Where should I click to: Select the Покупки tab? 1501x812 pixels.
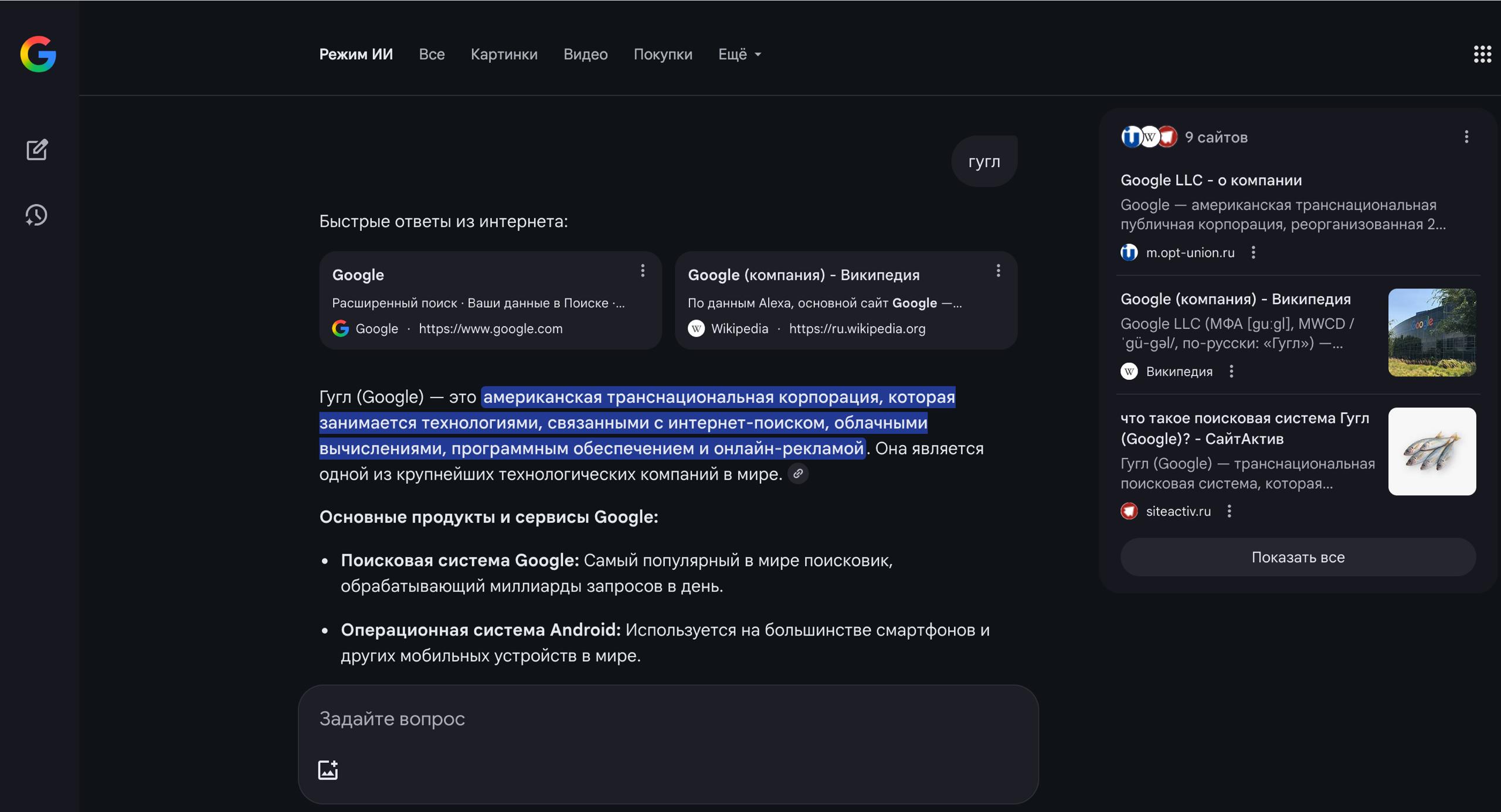(663, 54)
